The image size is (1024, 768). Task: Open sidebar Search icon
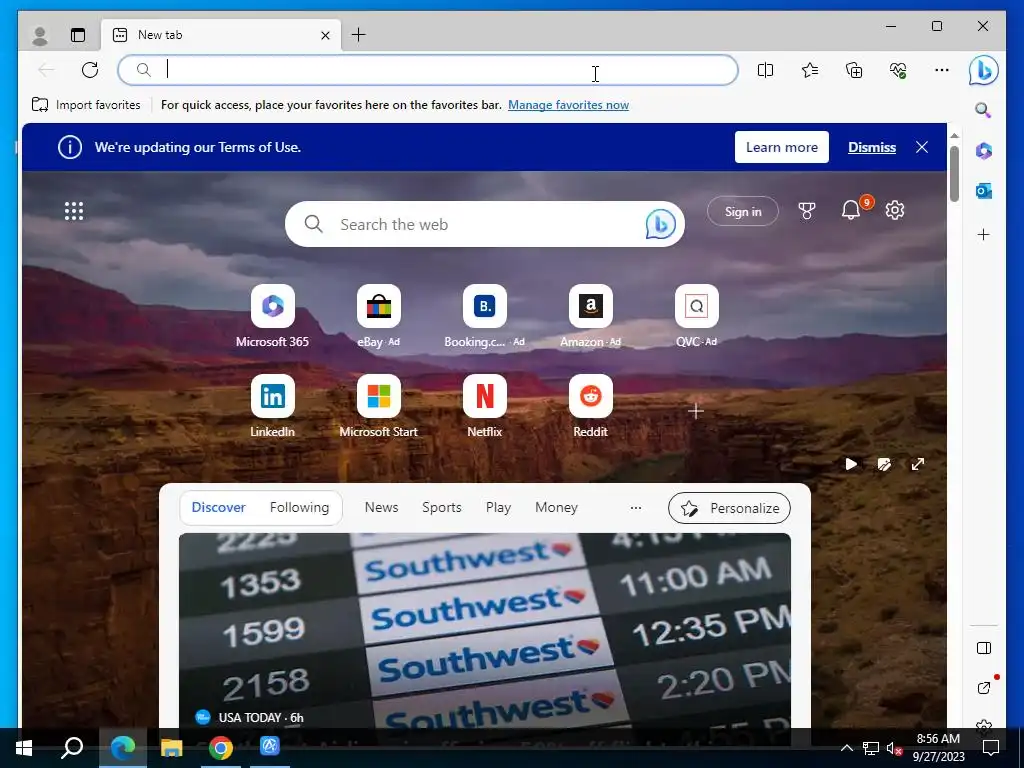[984, 110]
